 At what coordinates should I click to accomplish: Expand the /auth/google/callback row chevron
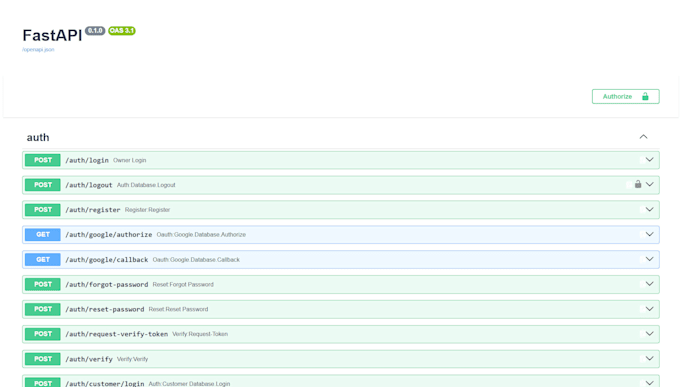[x=649, y=259]
